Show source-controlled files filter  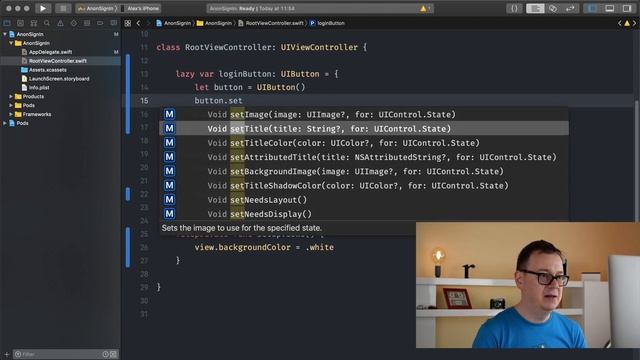pyautogui.click(x=113, y=354)
